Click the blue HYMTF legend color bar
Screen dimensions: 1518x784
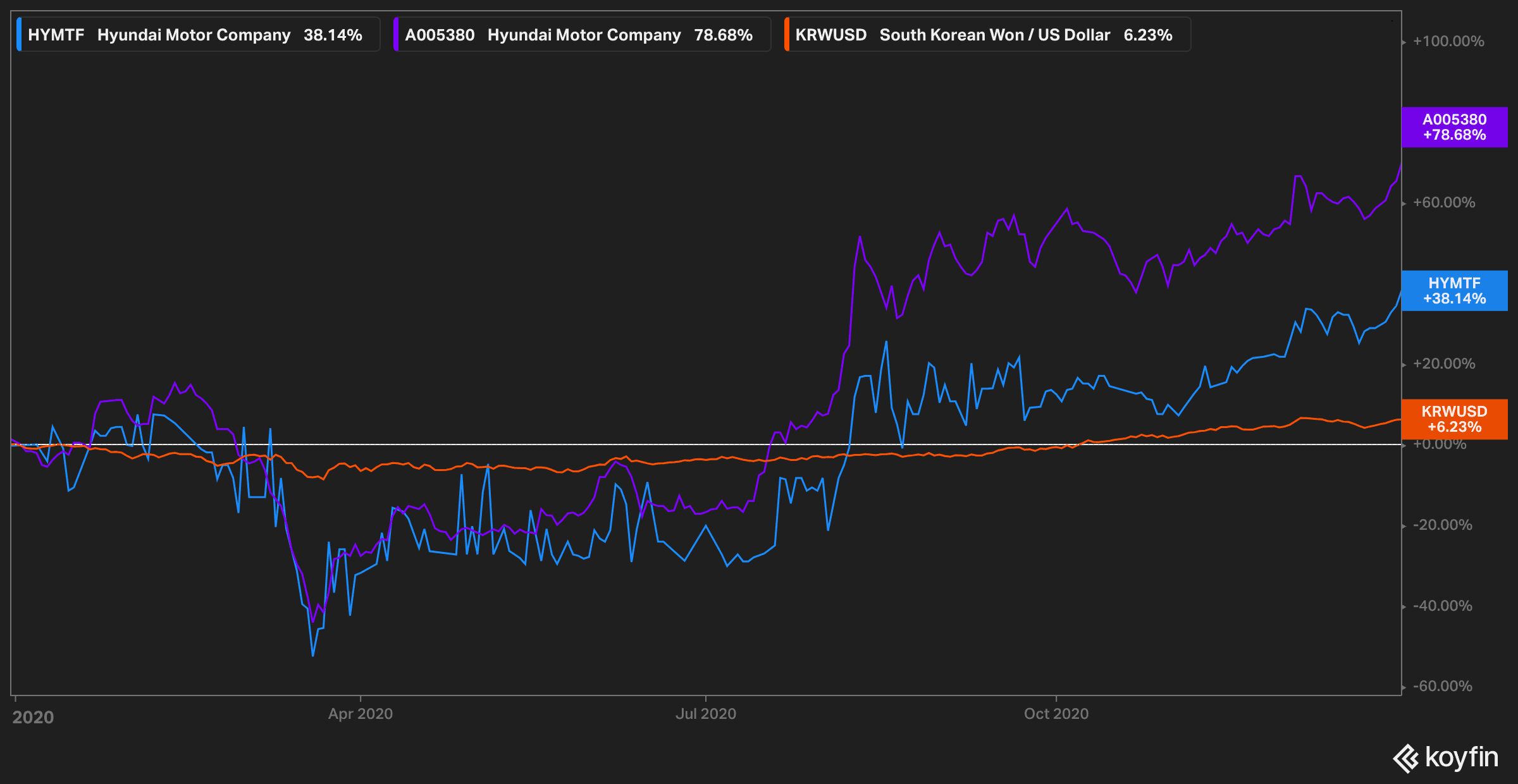pos(19,34)
